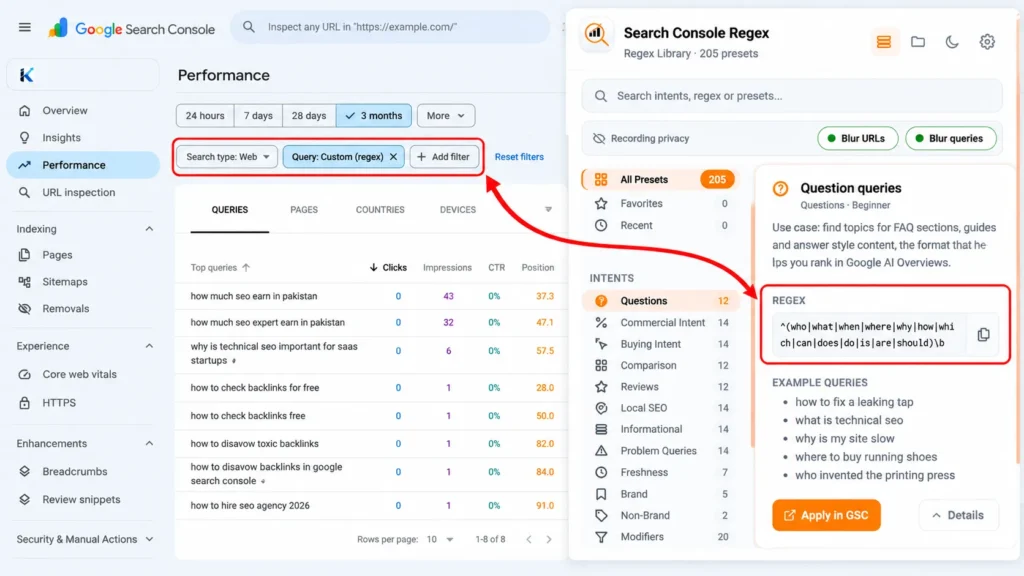This screenshot has width=1024, height=576.
Task: Switch to the DEVICES tab
Action: [x=458, y=210]
